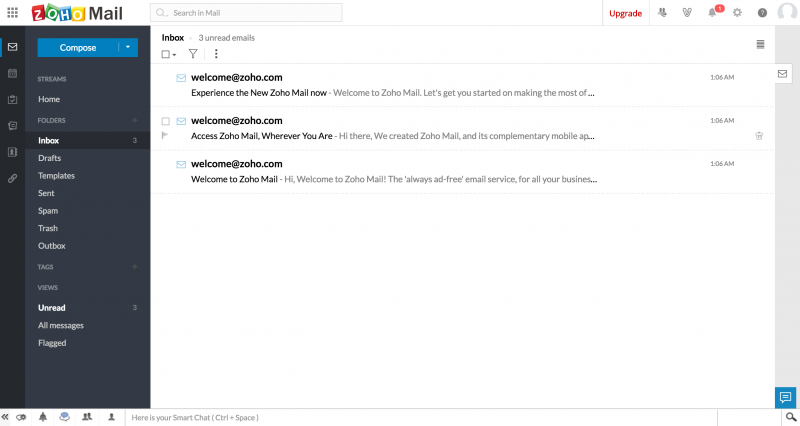Click the filter funnel icon
The height and width of the screenshot is (426, 800).
[193, 54]
